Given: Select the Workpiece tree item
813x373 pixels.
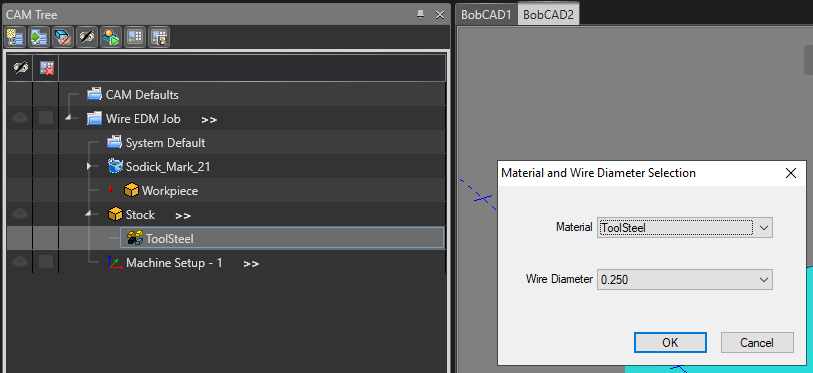Looking at the screenshot, I should 170,190.
